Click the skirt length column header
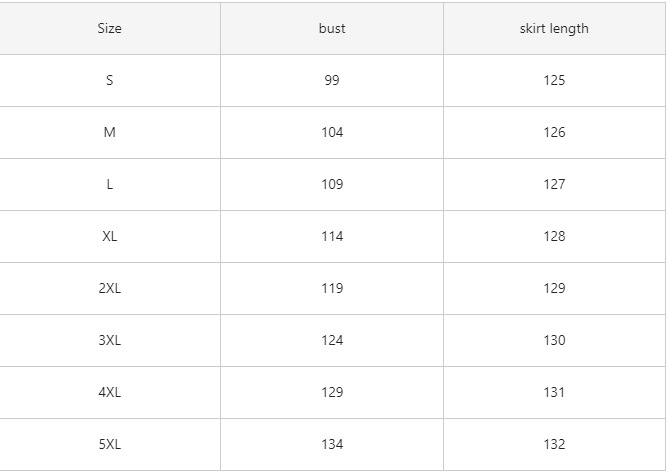The width and height of the screenshot is (669, 473). [554, 28]
